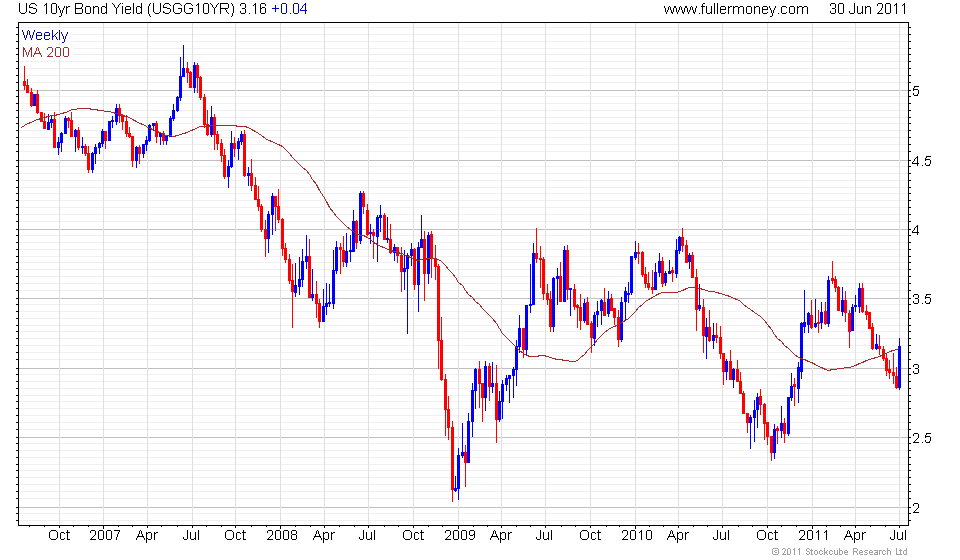
Task: Click the US 10yr Bond Yield chart title
Action: coord(126,9)
